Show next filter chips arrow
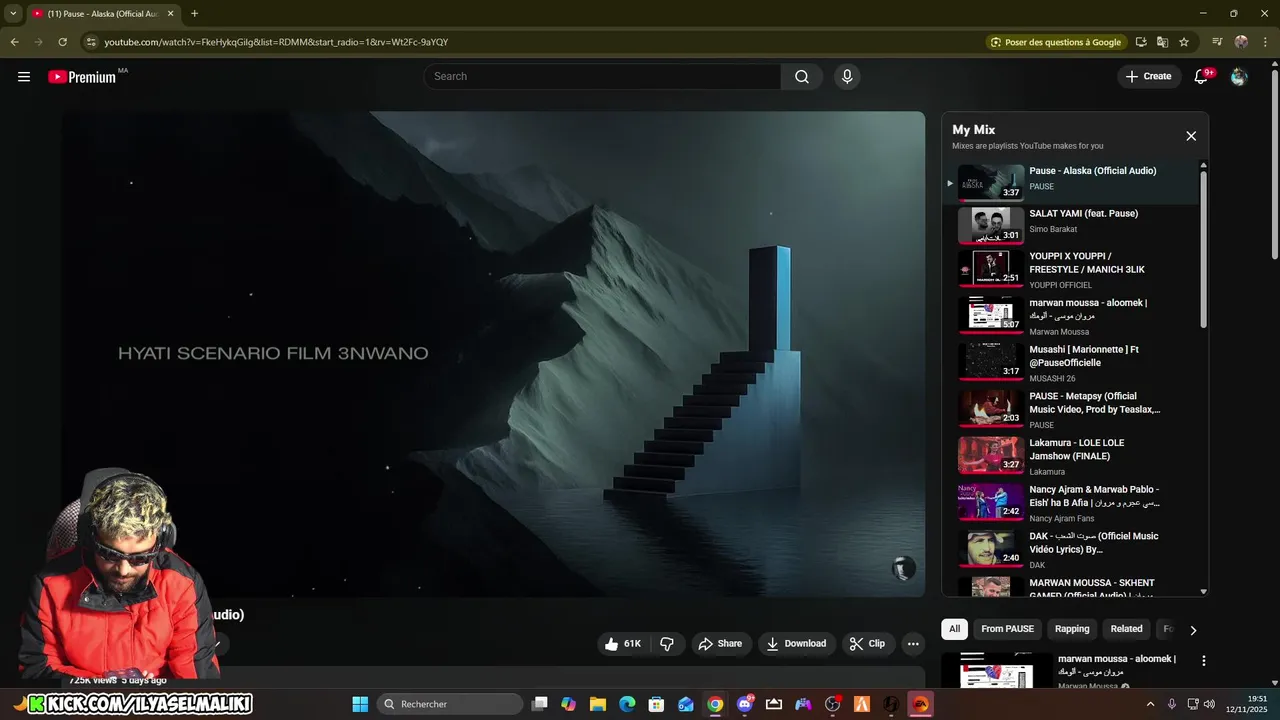The width and height of the screenshot is (1280, 720). tap(1192, 630)
